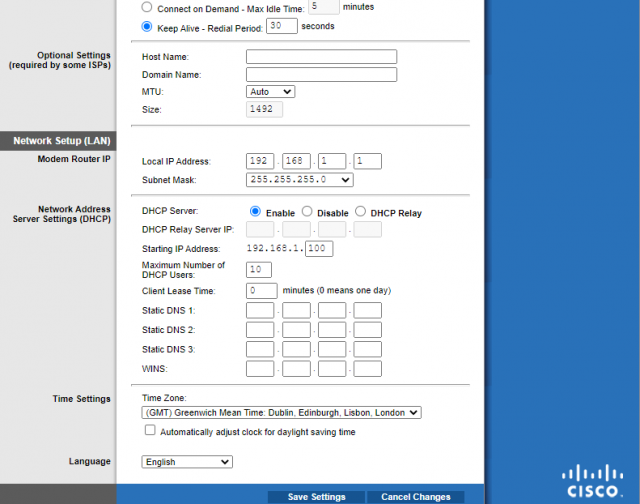Select Connect on Demand radio button
Image resolution: width=640 pixels, height=504 pixels.
(148, 7)
